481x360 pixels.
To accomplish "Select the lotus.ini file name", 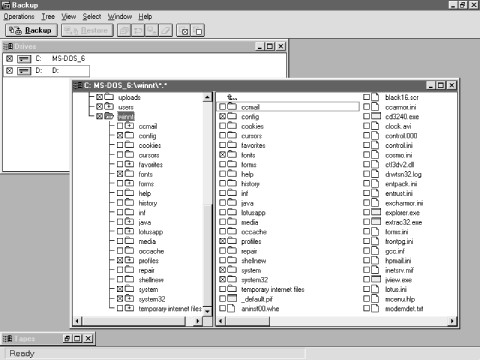I will (396, 289).
